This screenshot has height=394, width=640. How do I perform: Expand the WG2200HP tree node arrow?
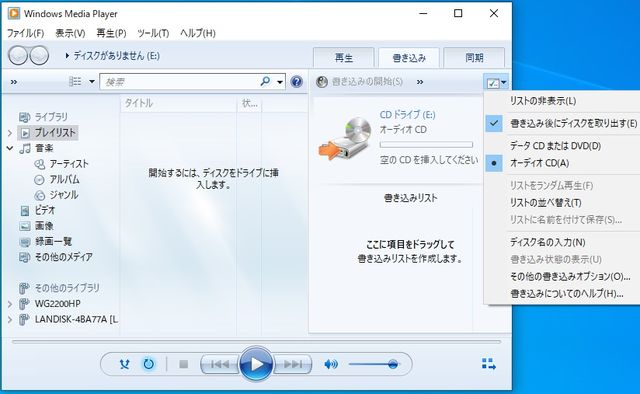point(10,304)
